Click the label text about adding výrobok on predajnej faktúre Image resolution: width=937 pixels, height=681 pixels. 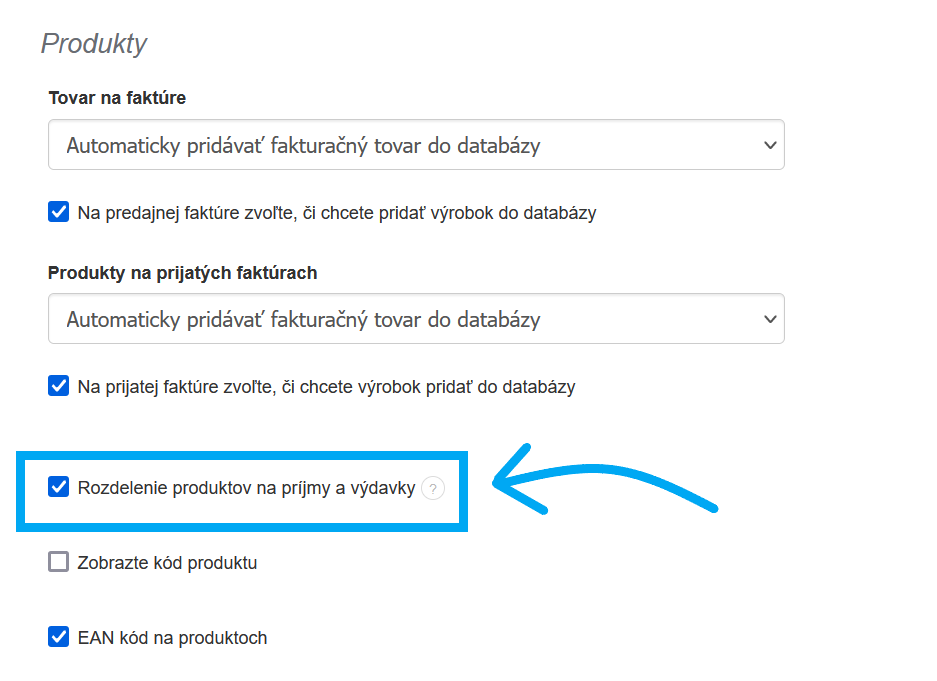(x=337, y=213)
